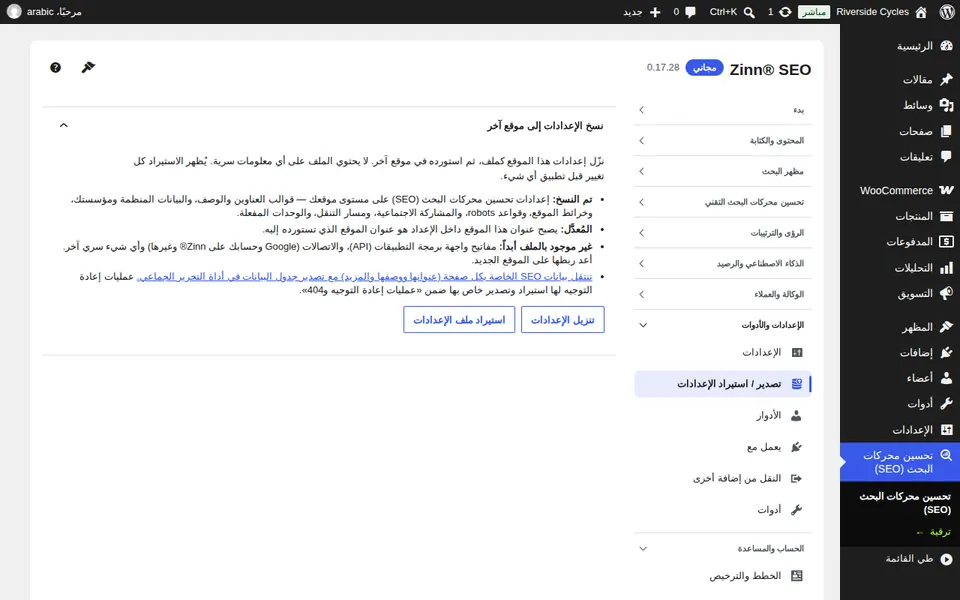
Task: Click the استيراد ملف الإعدادات button
Action: click(x=459, y=320)
